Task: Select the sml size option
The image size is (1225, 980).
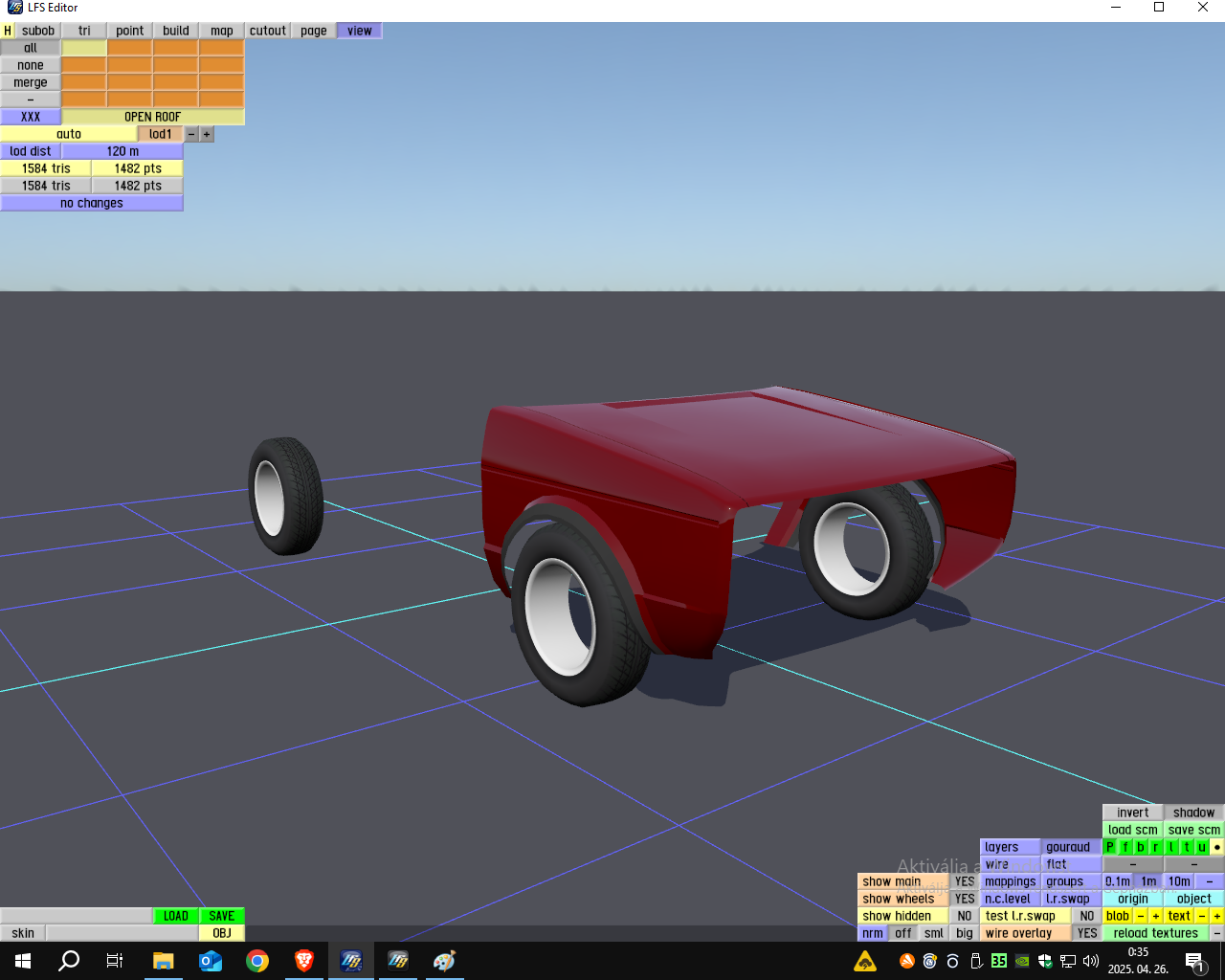Action: (x=934, y=933)
